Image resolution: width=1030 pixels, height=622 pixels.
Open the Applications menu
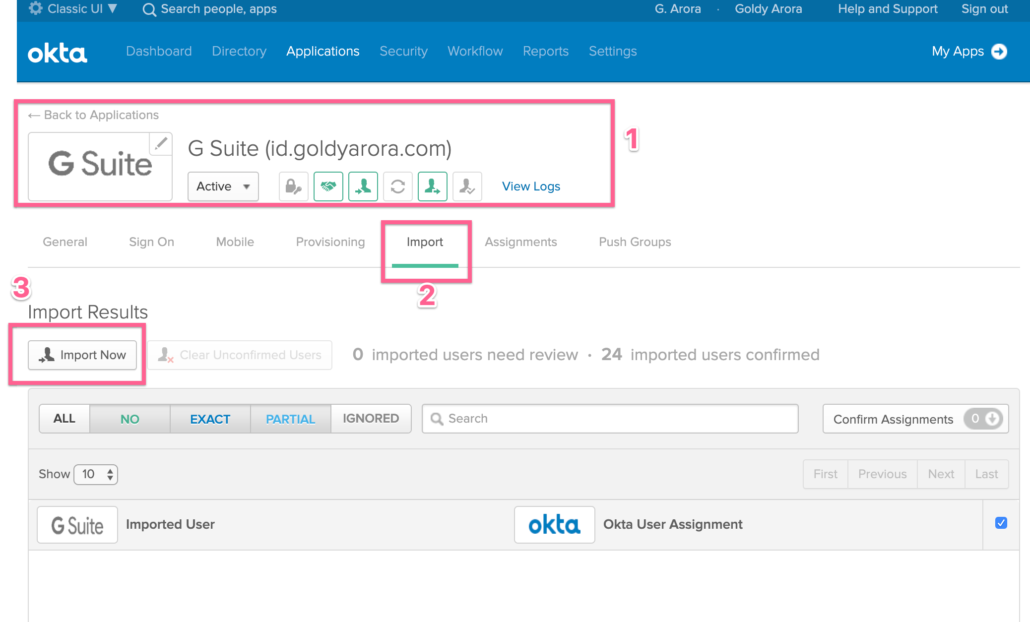(x=323, y=51)
